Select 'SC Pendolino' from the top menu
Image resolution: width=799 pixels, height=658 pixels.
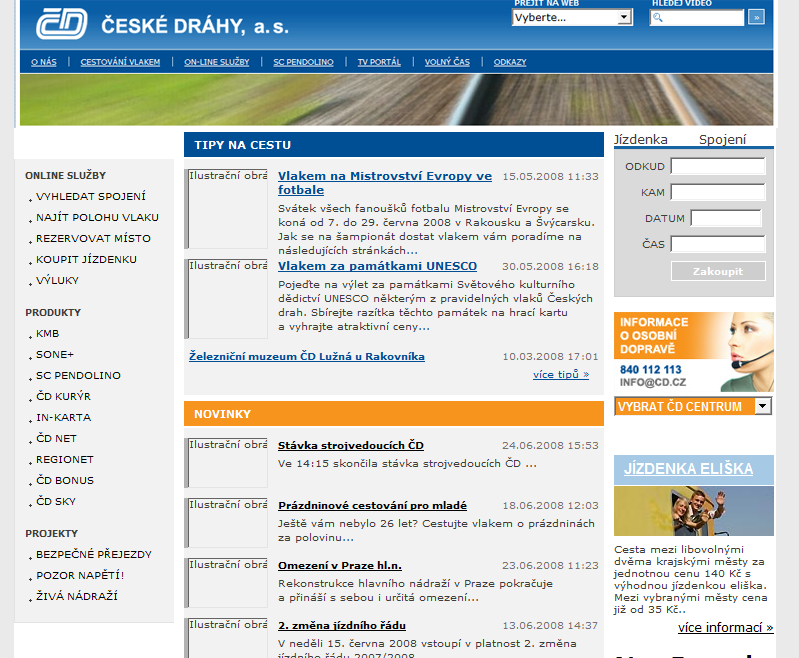[303, 62]
